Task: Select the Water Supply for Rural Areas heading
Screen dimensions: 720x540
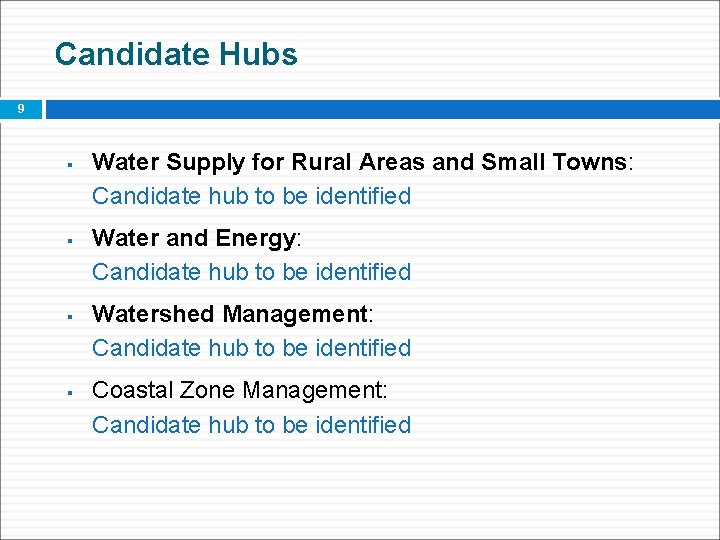Action: coord(363,163)
